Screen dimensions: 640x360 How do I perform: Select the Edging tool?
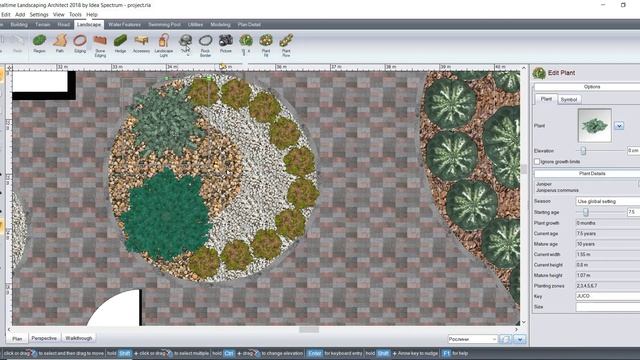(80, 44)
